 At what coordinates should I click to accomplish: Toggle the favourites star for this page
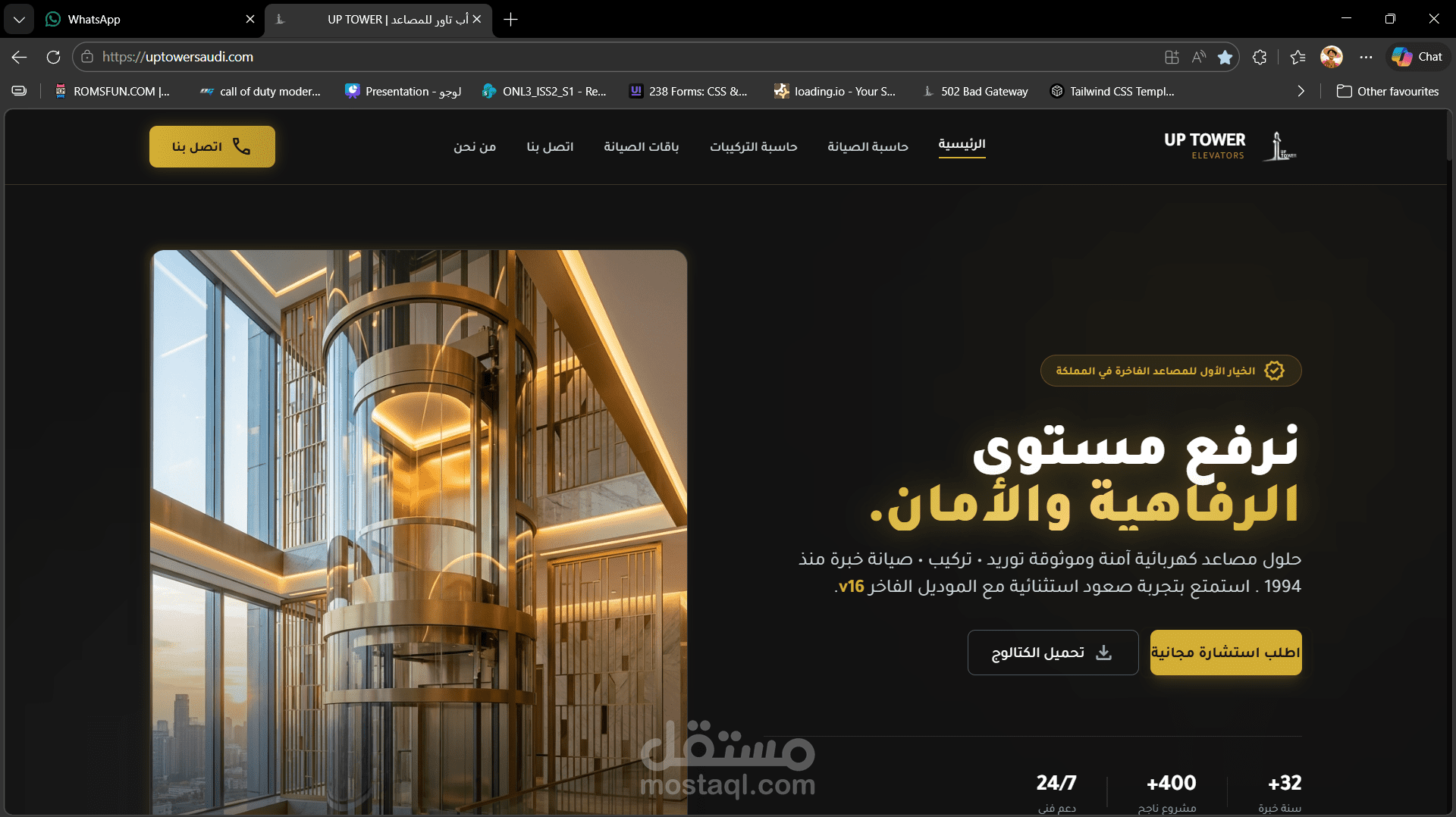[1225, 57]
